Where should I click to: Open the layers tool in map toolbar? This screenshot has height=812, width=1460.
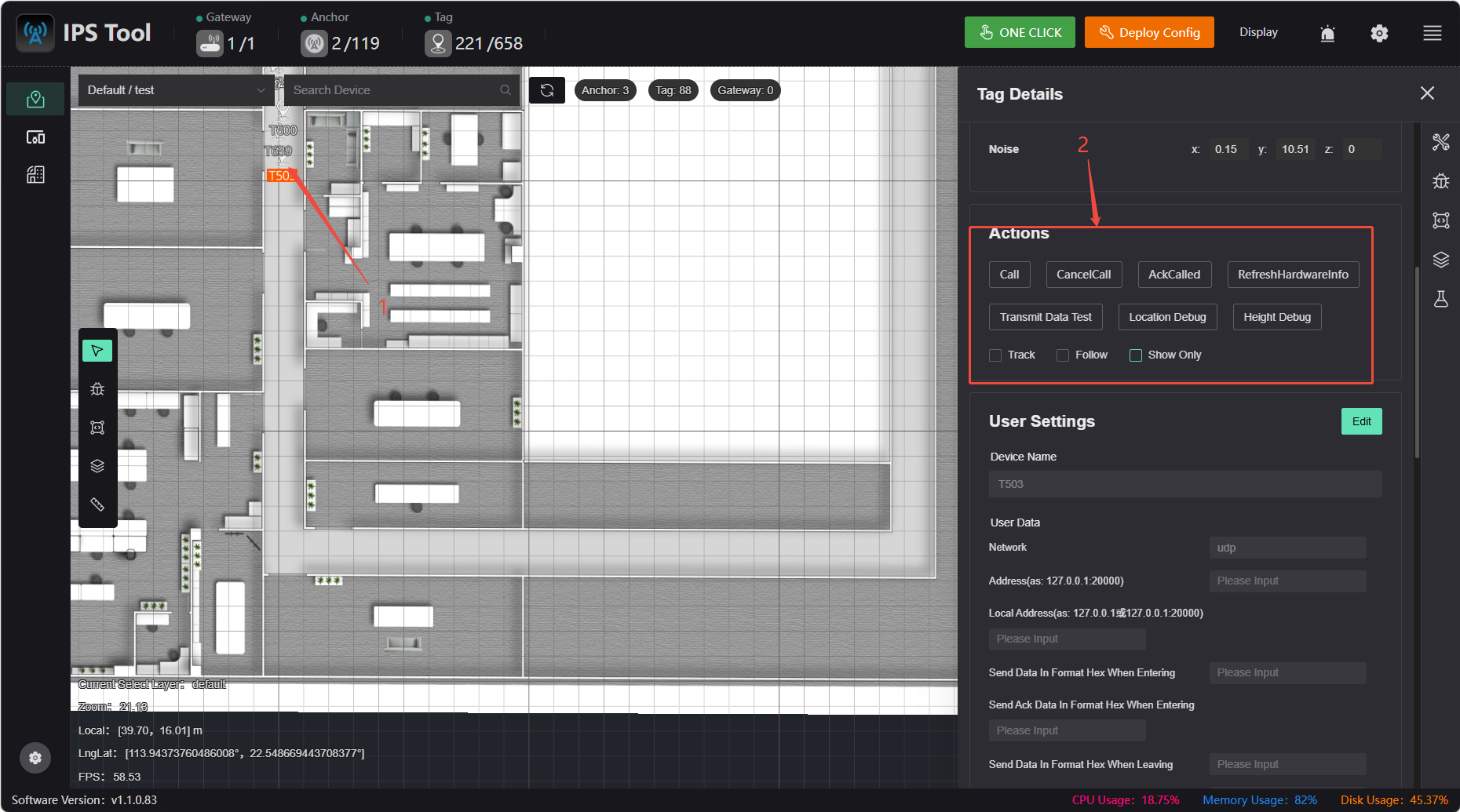97,466
